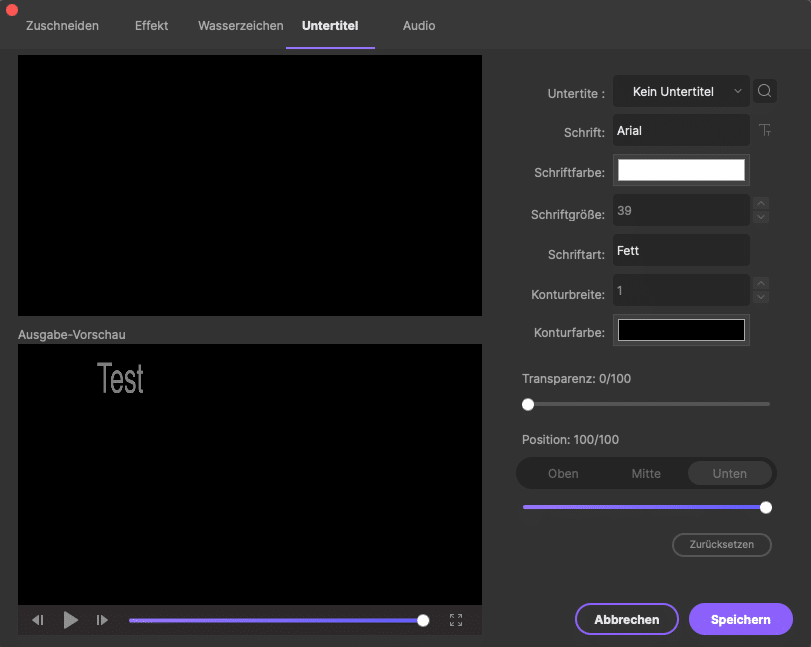This screenshot has height=647, width=811.
Task: Click the subtitle search magnifier icon
Action: [765, 91]
